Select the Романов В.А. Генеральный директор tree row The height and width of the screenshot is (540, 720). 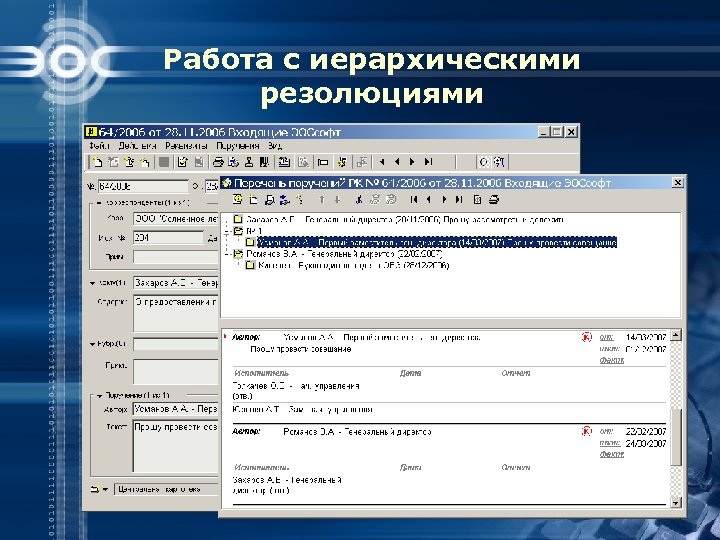[344, 253]
